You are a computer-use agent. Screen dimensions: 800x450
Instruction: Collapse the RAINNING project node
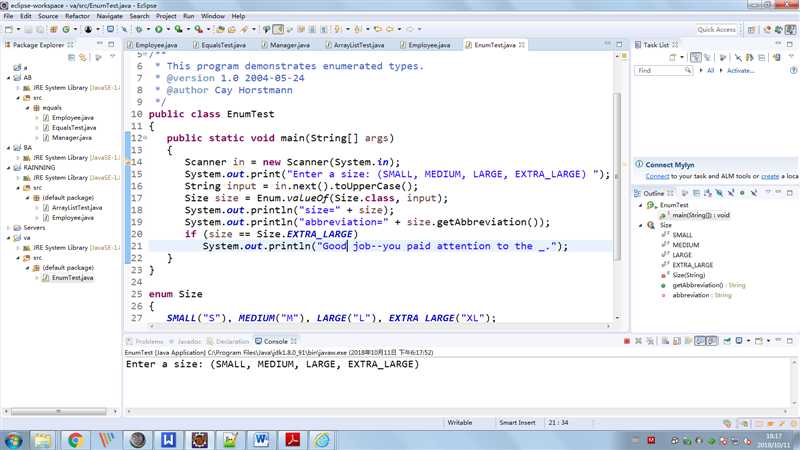coord(8,167)
